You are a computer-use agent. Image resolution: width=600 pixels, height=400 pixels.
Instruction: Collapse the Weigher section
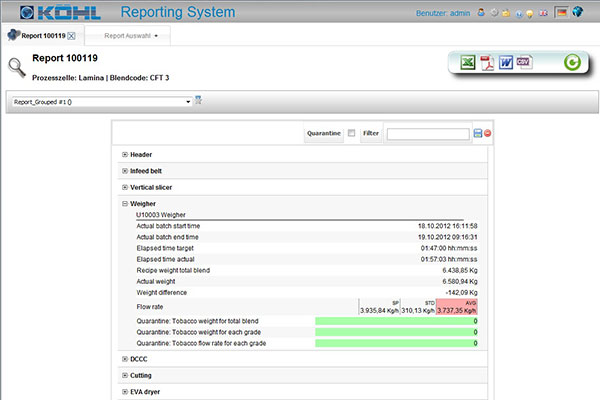[x=125, y=203]
